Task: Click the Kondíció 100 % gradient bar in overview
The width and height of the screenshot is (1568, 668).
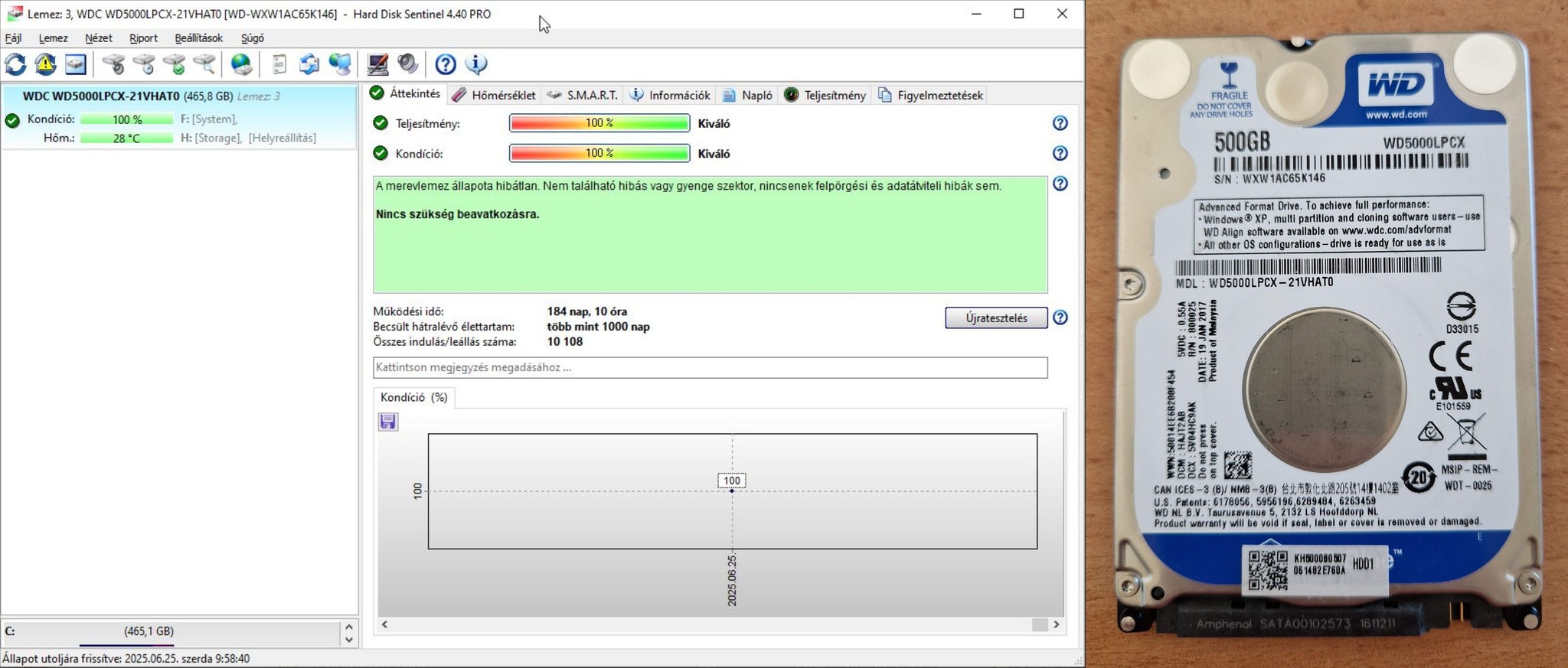Action: click(599, 154)
